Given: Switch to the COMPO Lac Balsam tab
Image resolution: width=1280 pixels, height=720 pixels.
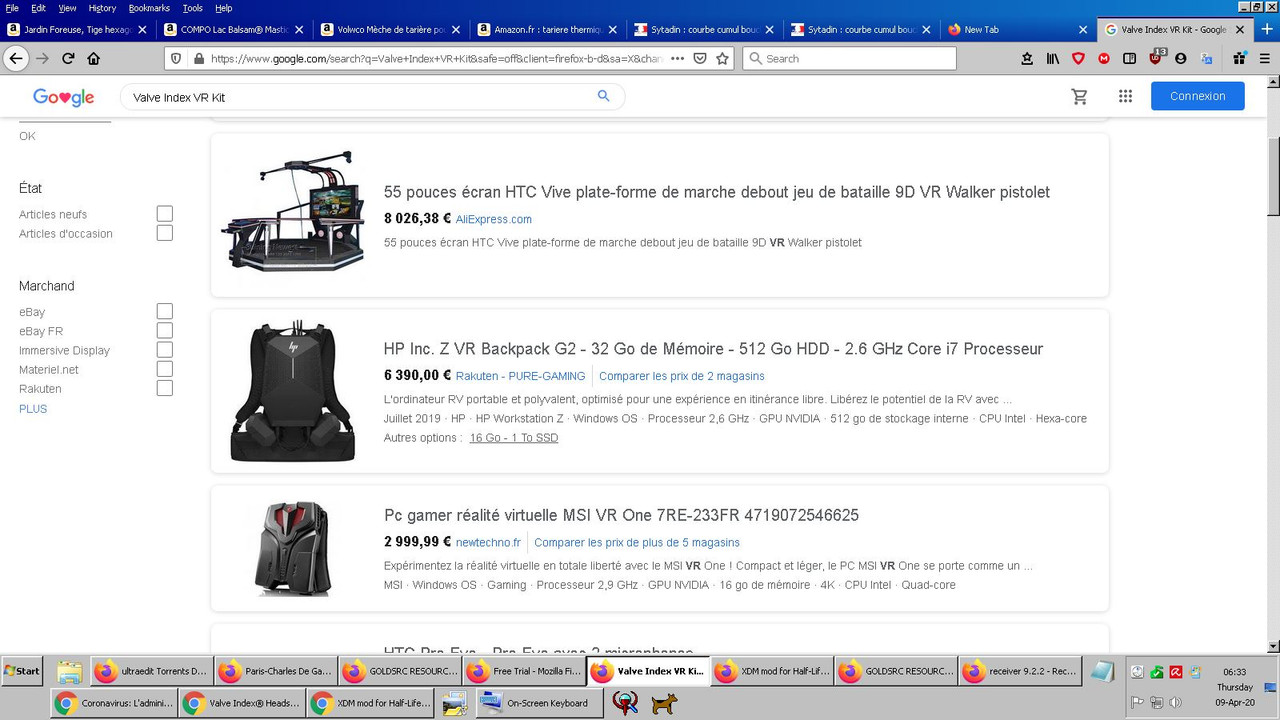Looking at the screenshot, I should point(234,30).
